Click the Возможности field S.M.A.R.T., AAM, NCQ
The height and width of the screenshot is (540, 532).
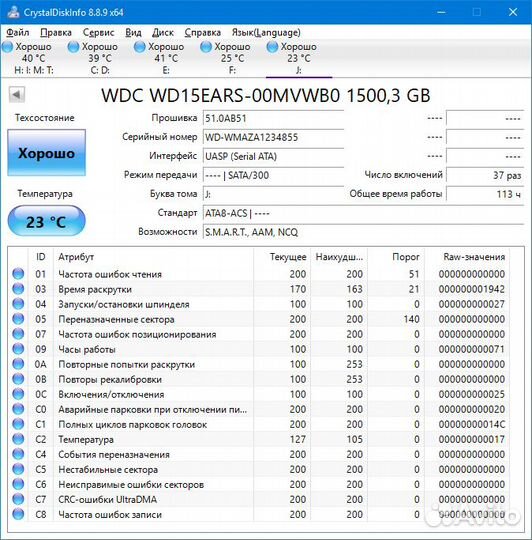coord(364,232)
